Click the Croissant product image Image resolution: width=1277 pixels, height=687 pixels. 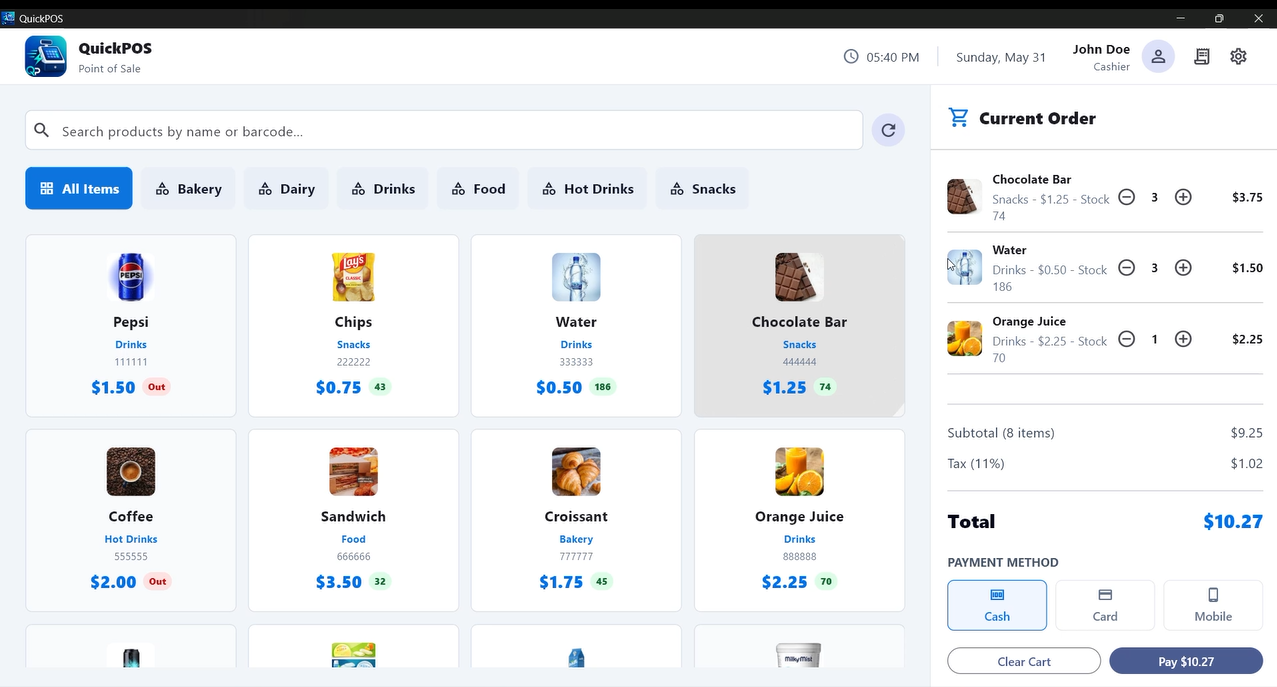click(x=576, y=472)
